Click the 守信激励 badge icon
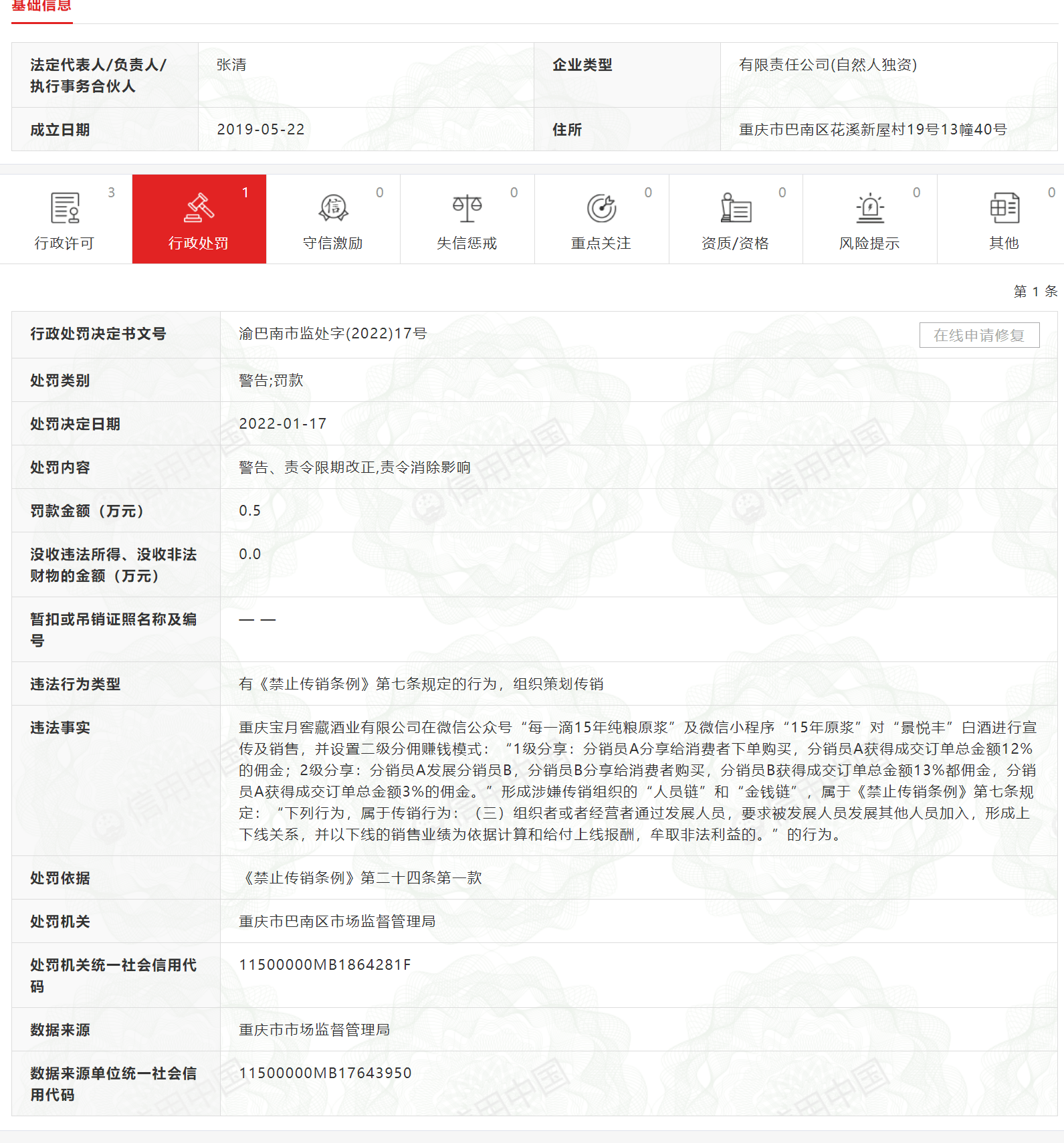Image resolution: width=1064 pixels, height=1143 pixels. (x=333, y=208)
